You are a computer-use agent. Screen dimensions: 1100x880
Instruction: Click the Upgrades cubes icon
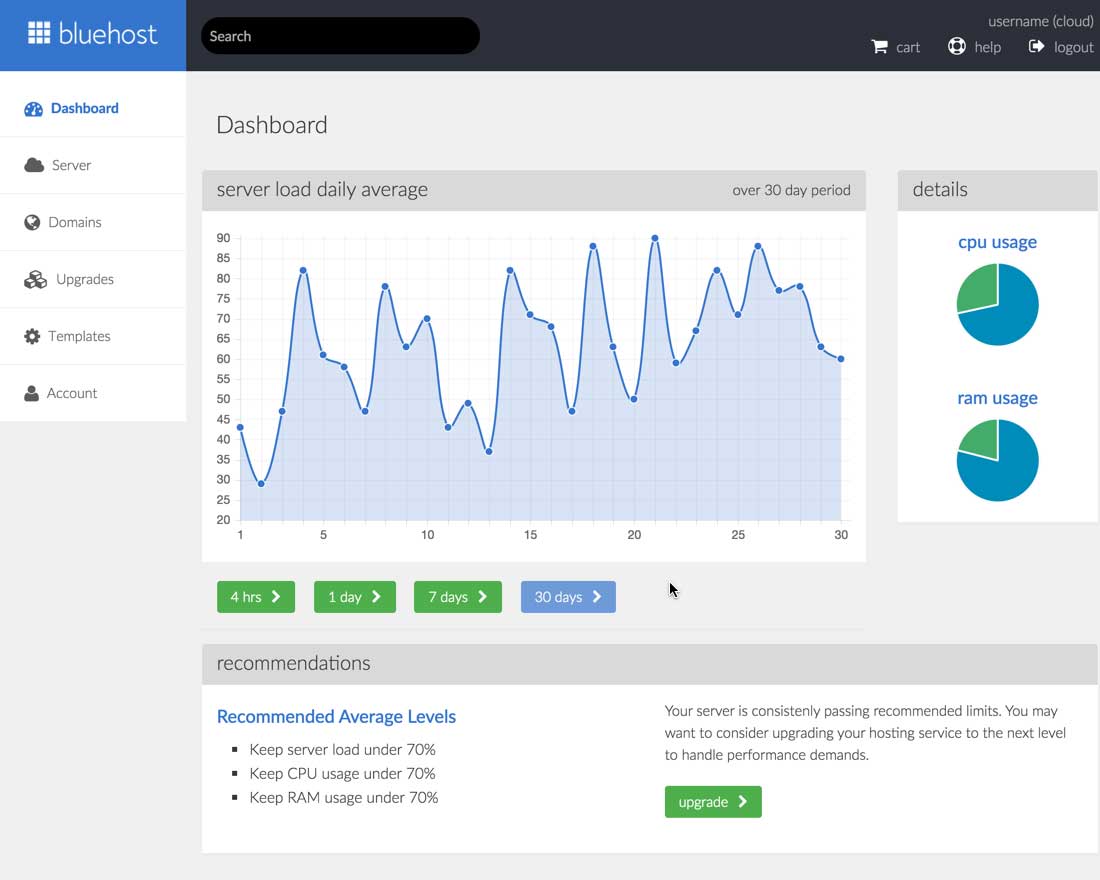[35, 279]
